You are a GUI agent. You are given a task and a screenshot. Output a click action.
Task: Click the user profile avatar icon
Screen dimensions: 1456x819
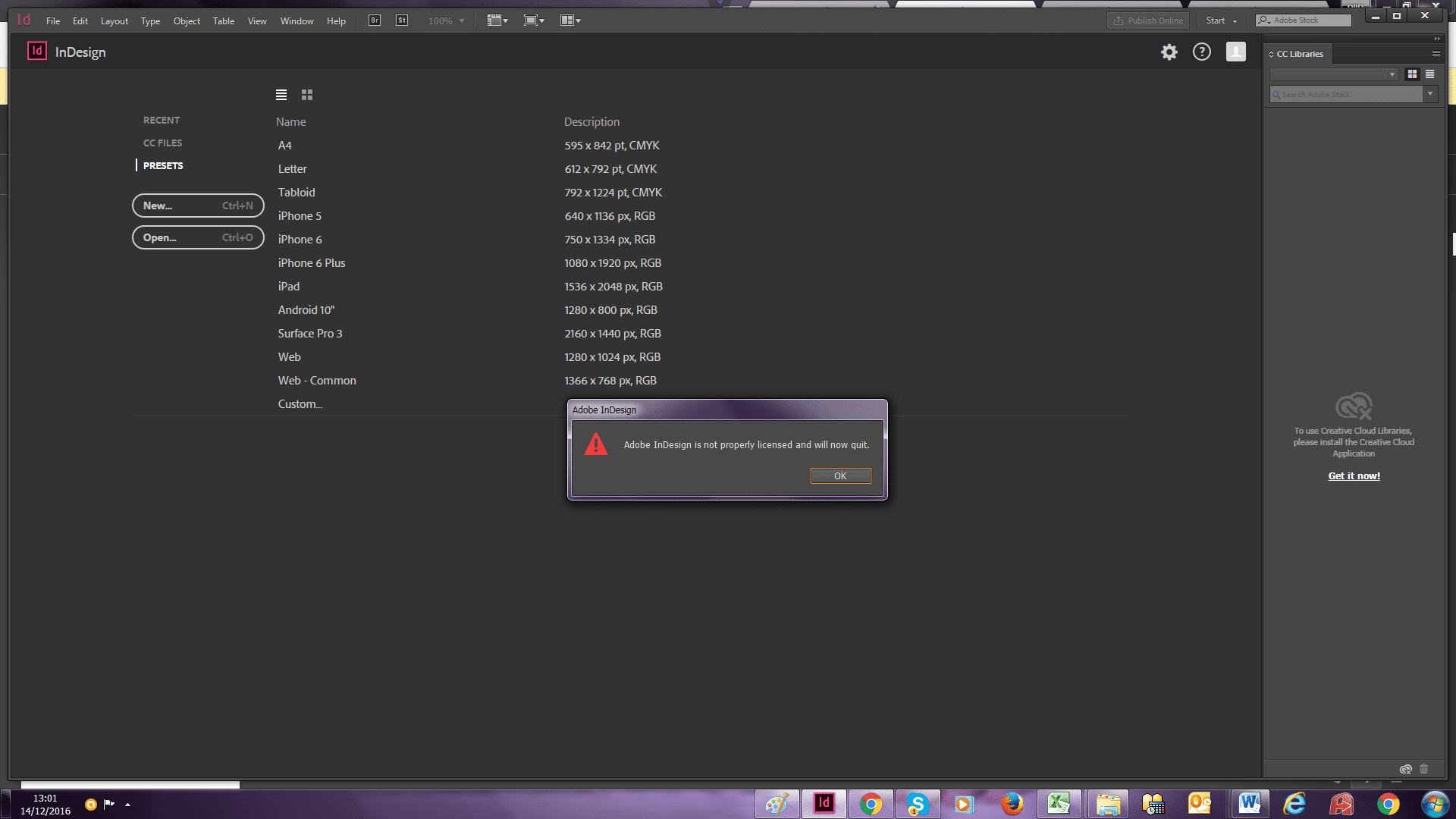[1236, 52]
